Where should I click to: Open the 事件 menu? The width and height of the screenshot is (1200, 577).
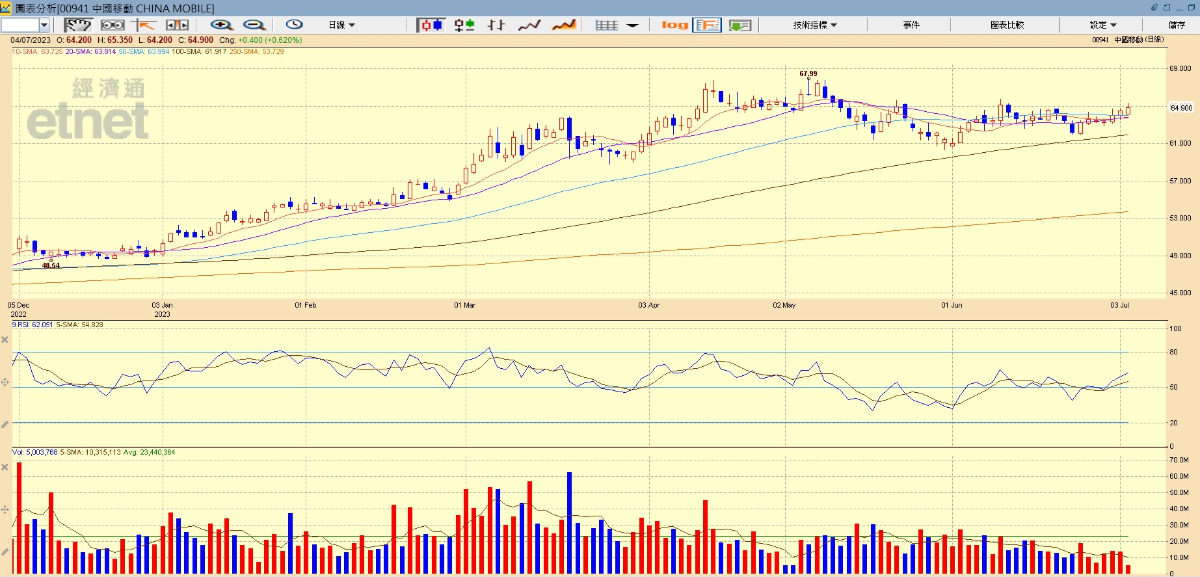click(911, 24)
